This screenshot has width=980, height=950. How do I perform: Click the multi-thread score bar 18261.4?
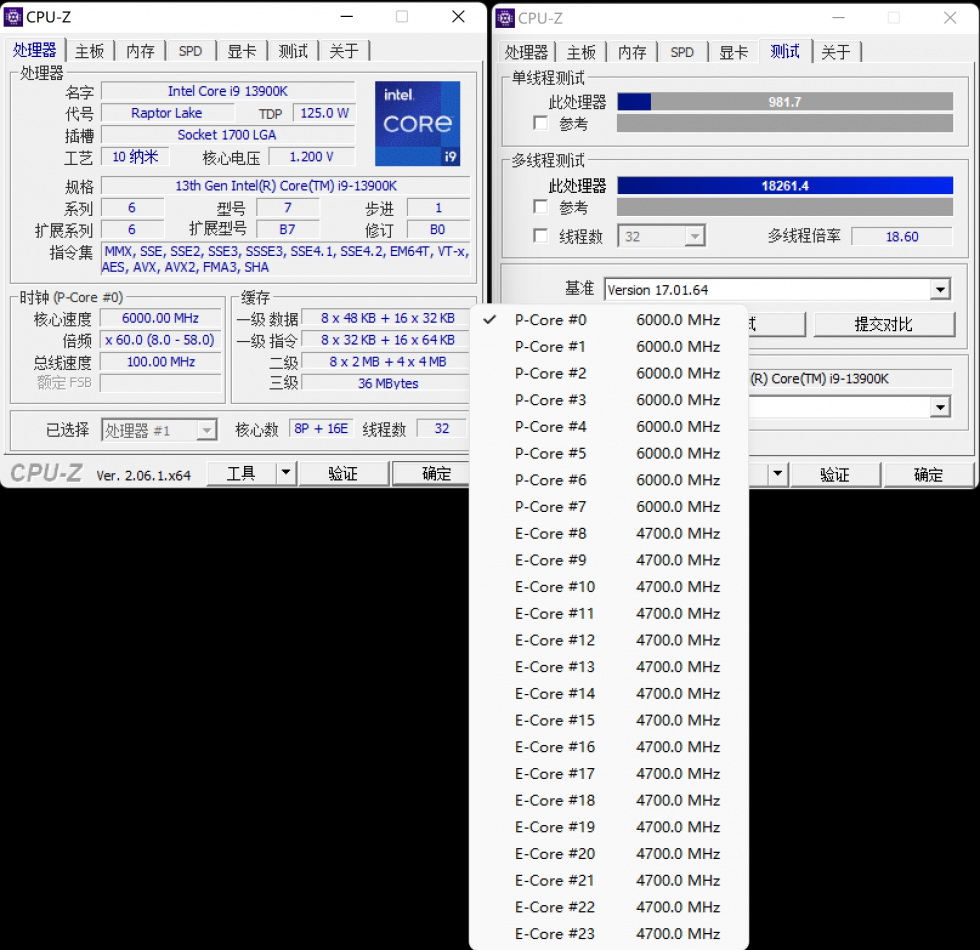784,186
